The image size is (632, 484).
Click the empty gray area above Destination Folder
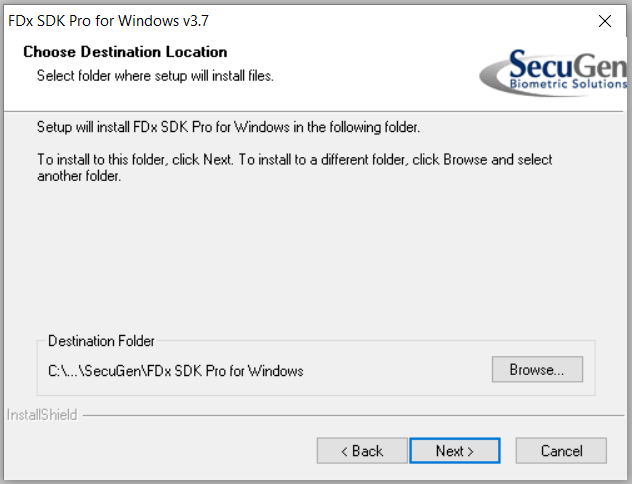[x=314, y=258]
